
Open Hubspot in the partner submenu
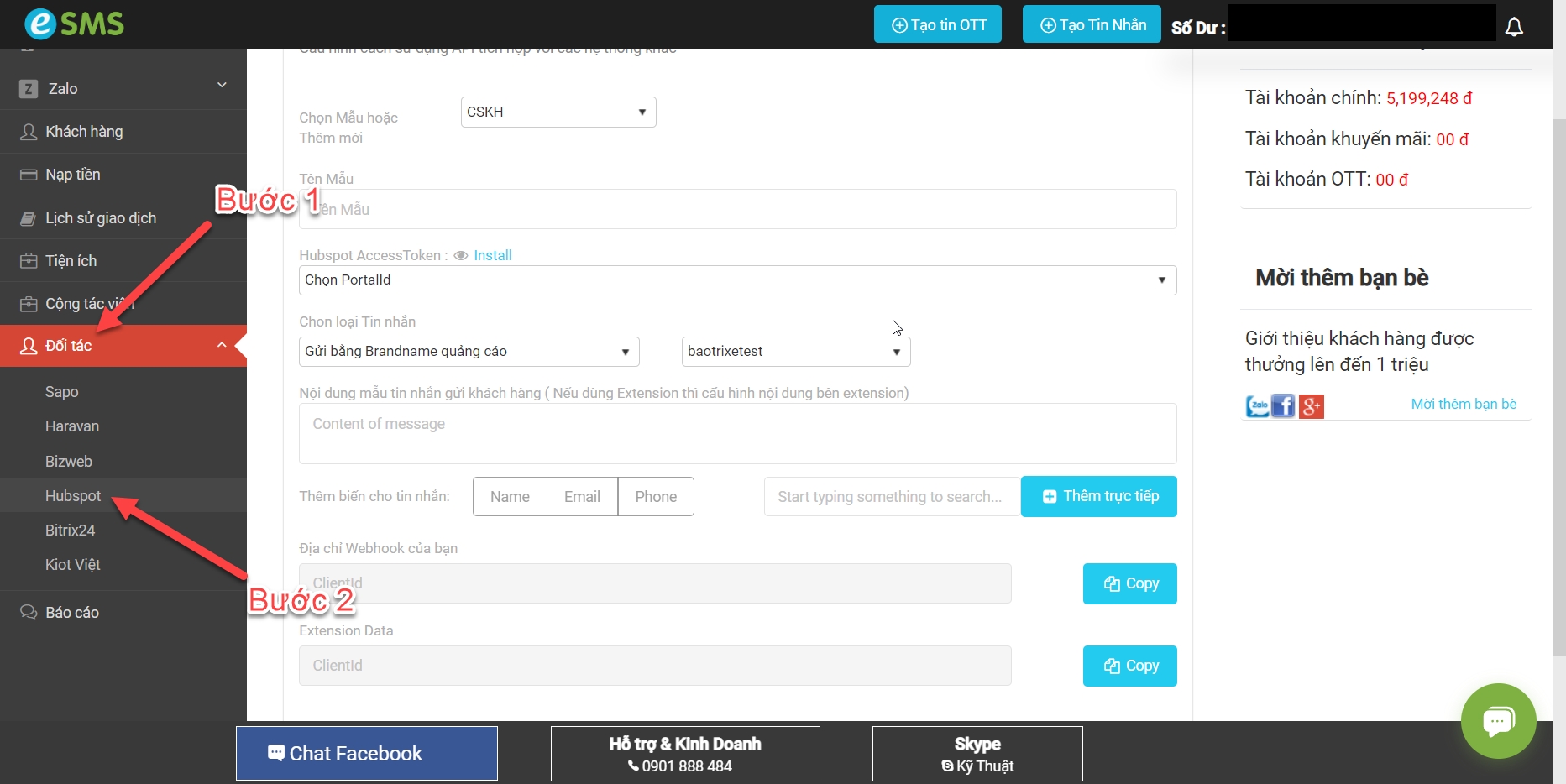(x=73, y=496)
